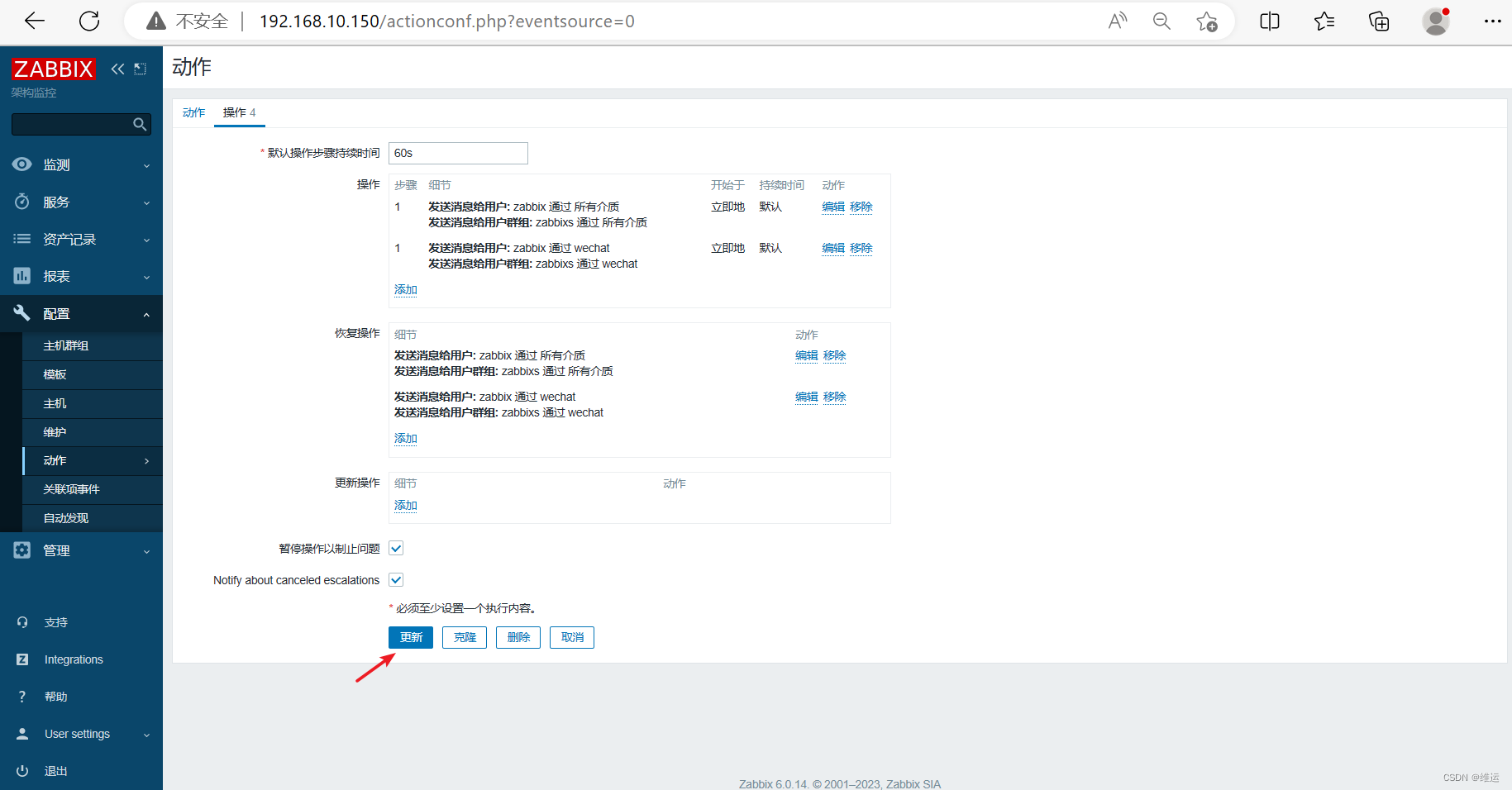The image size is (1512, 790).
Task: Click the Z icon for Integrations
Action: [x=22, y=659]
